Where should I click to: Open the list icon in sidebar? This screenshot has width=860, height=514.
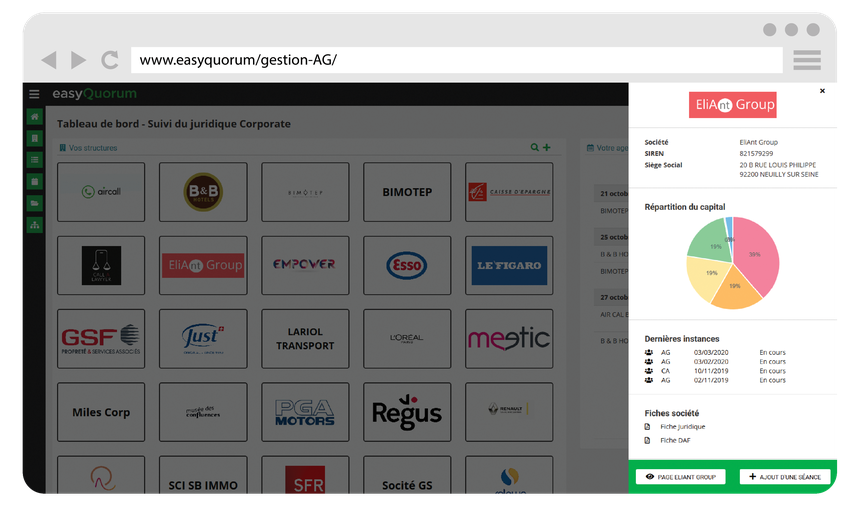tap(35, 160)
